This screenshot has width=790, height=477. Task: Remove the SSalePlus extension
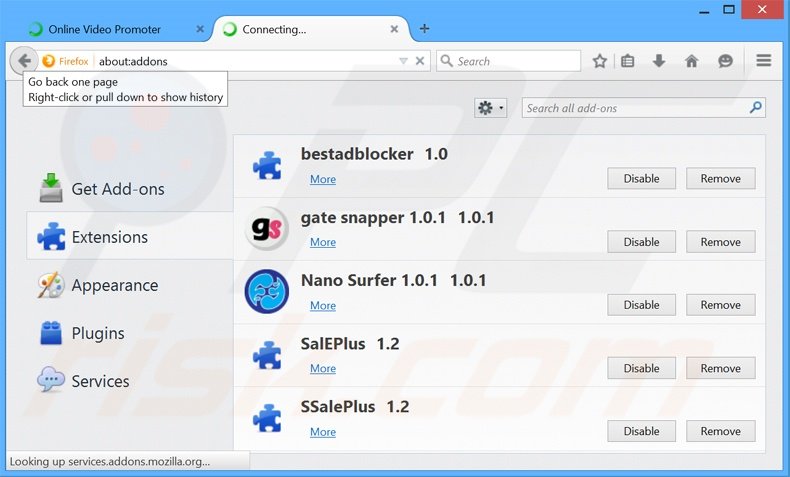tap(720, 431)
